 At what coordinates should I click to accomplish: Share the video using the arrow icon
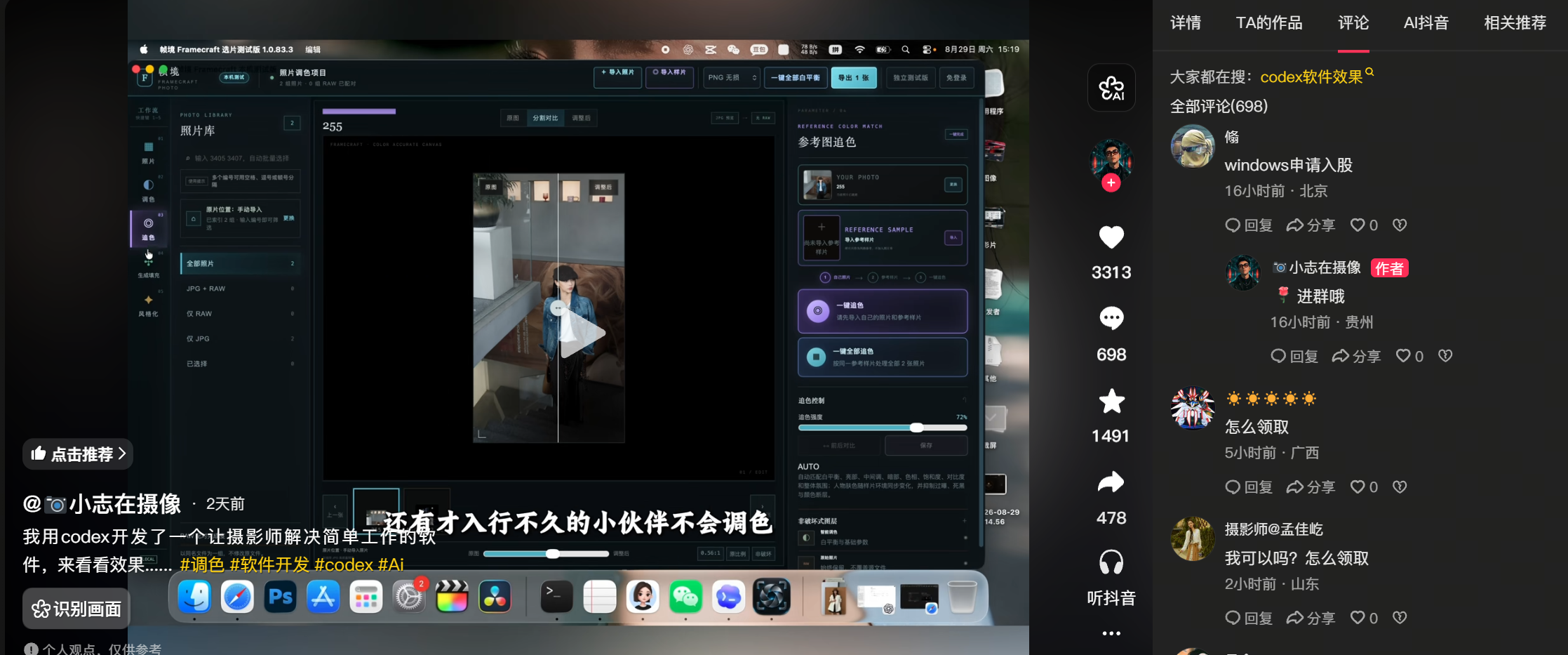click(x=1111, y=482)
